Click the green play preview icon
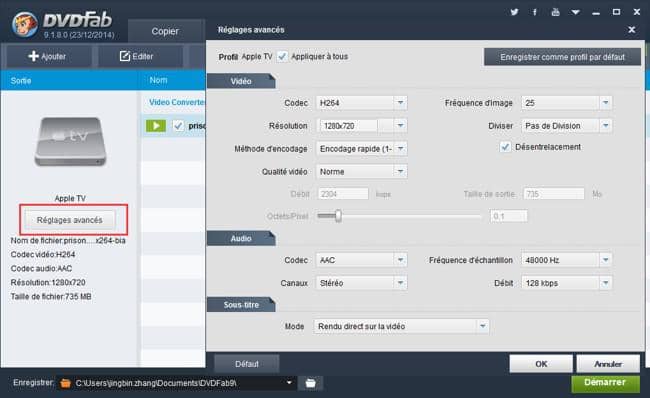Screen dimensions: 650x398 pyautogui.click(x=156, y=126)
